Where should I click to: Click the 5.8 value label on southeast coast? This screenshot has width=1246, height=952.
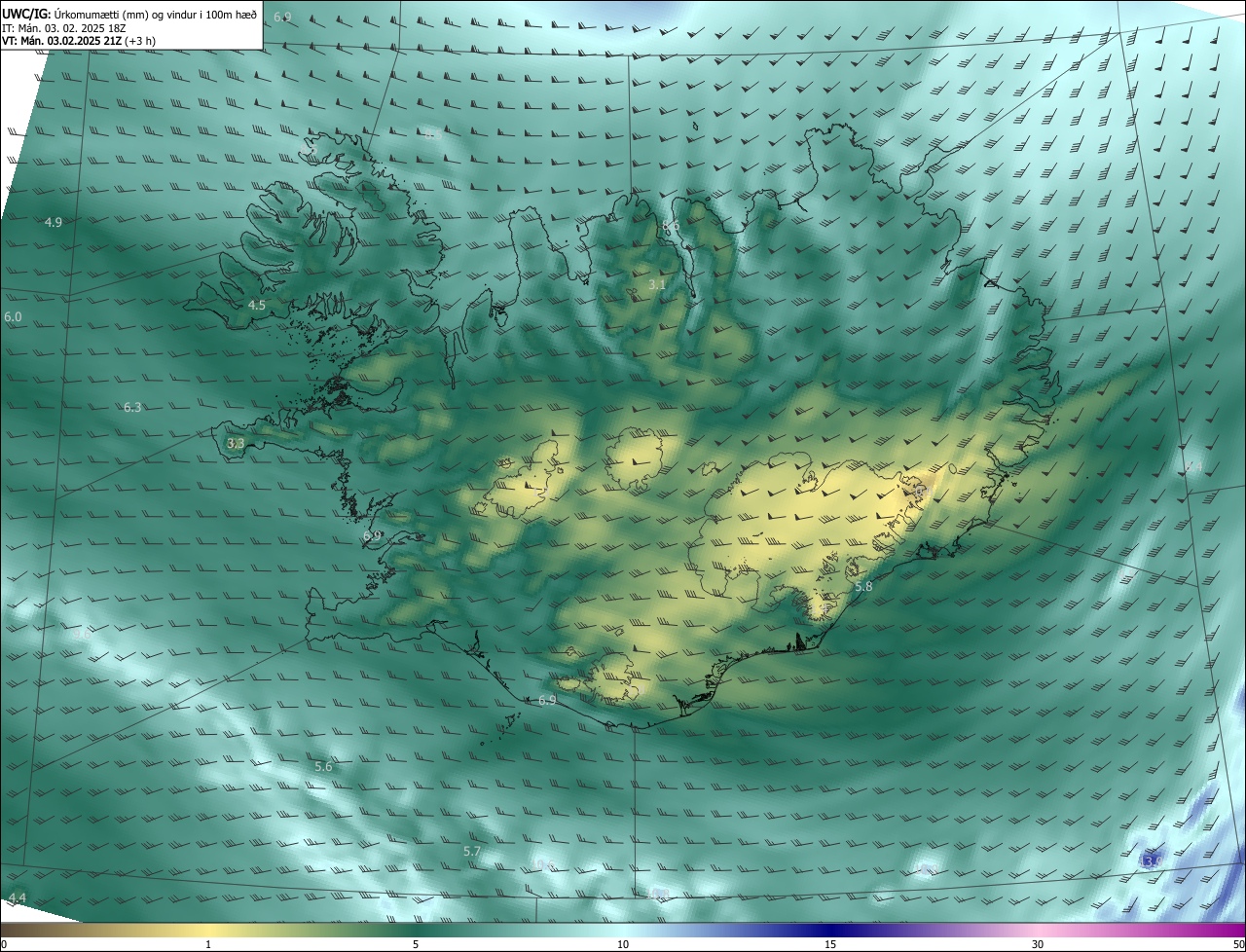tap(863, 587)
